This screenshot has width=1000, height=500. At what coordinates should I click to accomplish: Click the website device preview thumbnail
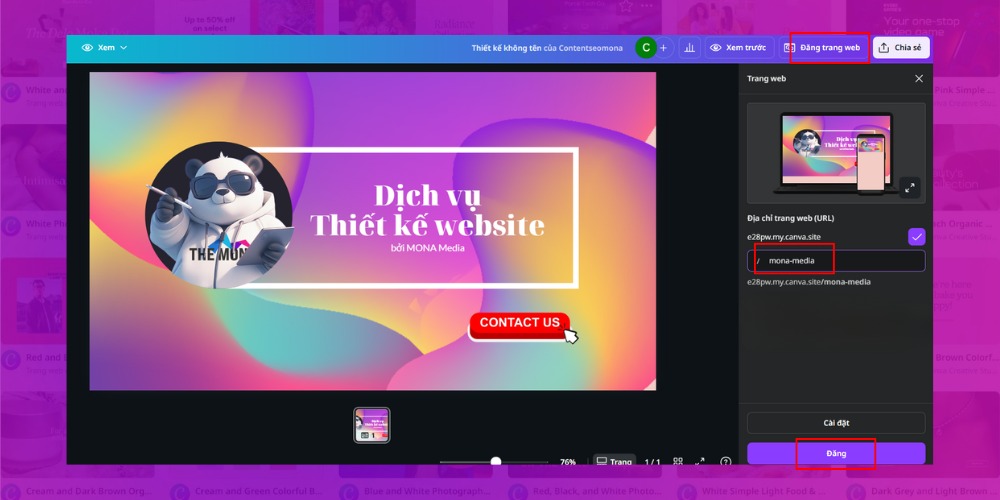coord(836,153)
